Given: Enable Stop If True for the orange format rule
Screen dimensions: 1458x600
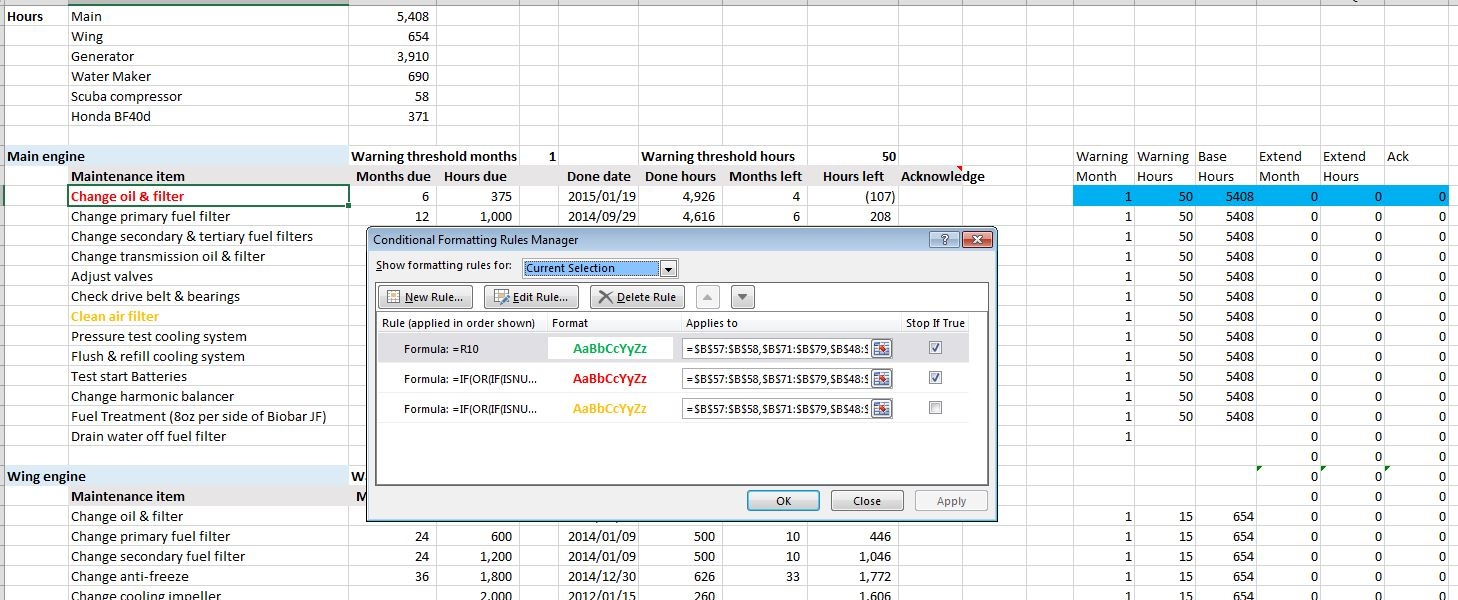Looking at the screenshot, I should pyautogui.click(x=935, y=408).
